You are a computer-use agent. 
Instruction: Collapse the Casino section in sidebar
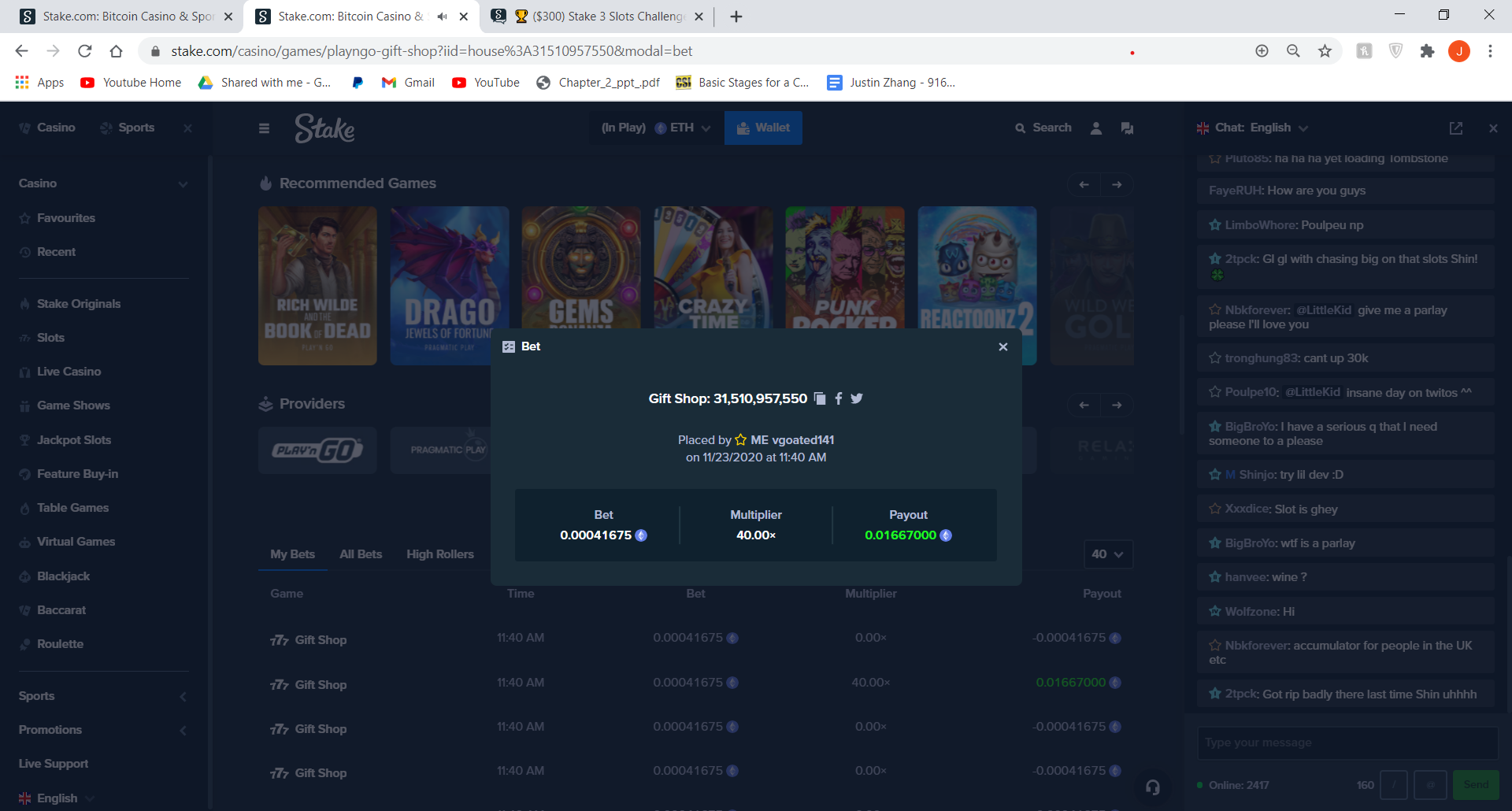[x=183, y=184]
